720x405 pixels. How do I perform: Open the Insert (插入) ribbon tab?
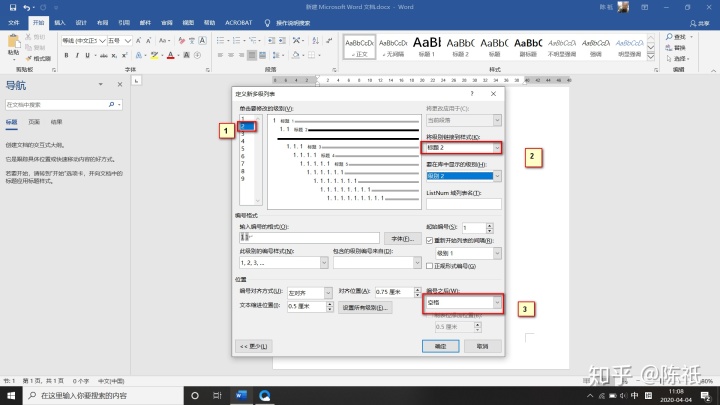(x=60, y=22)
